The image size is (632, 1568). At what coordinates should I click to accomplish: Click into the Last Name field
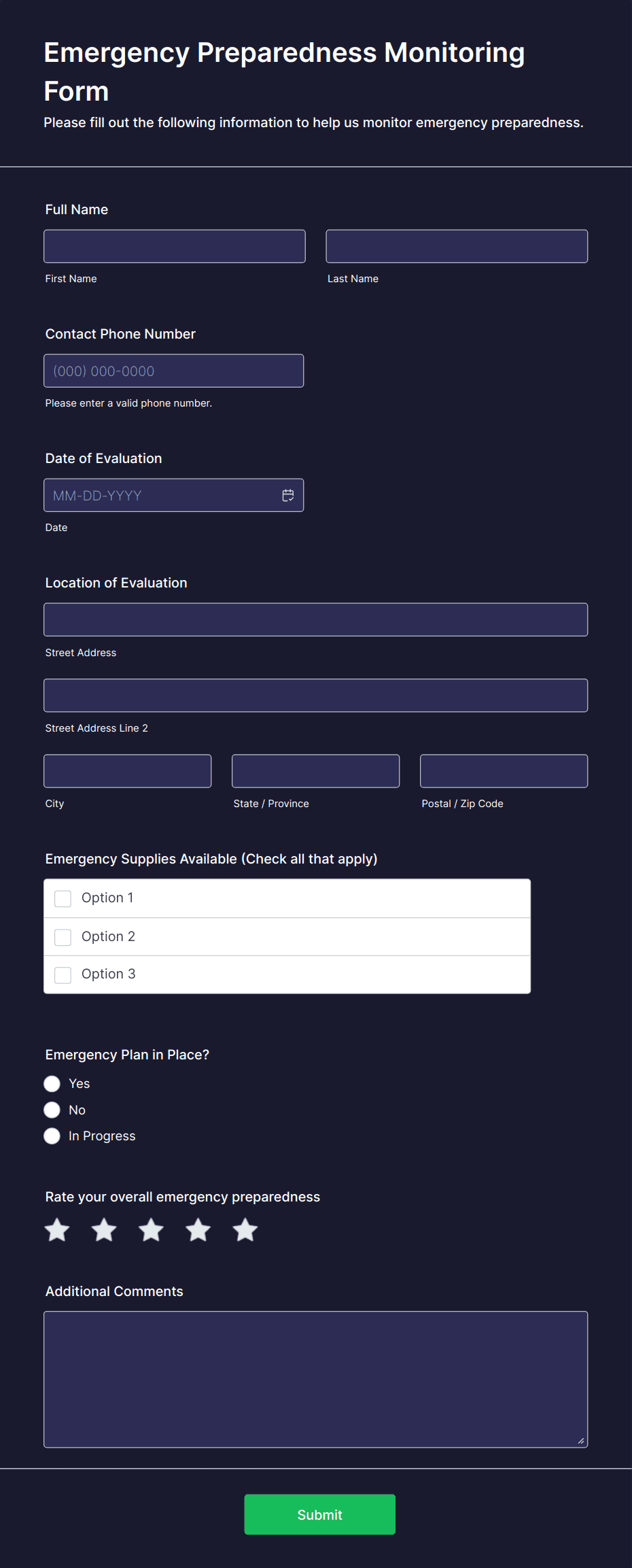457,246
